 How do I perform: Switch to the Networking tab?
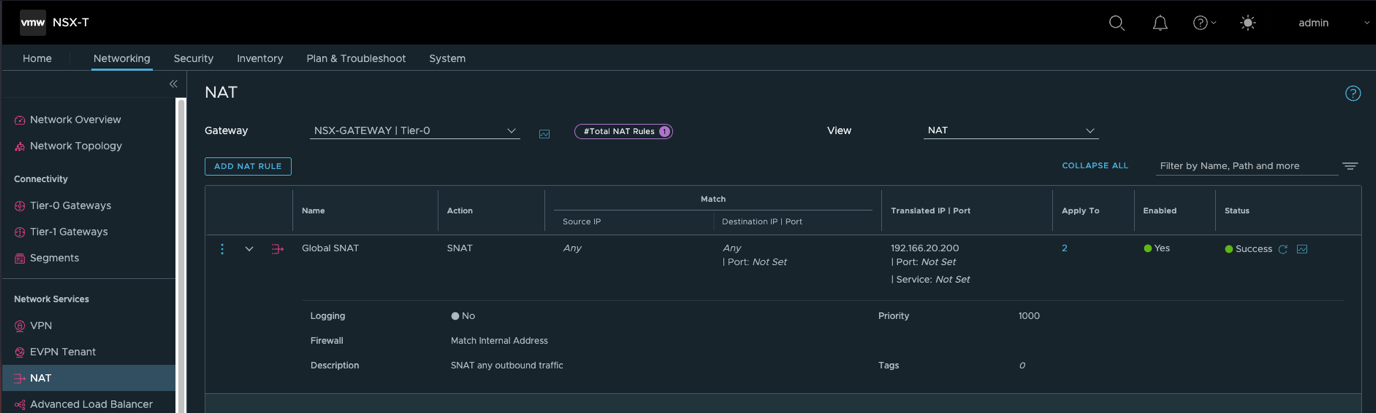pyautogui.click(x=122, y=58)
